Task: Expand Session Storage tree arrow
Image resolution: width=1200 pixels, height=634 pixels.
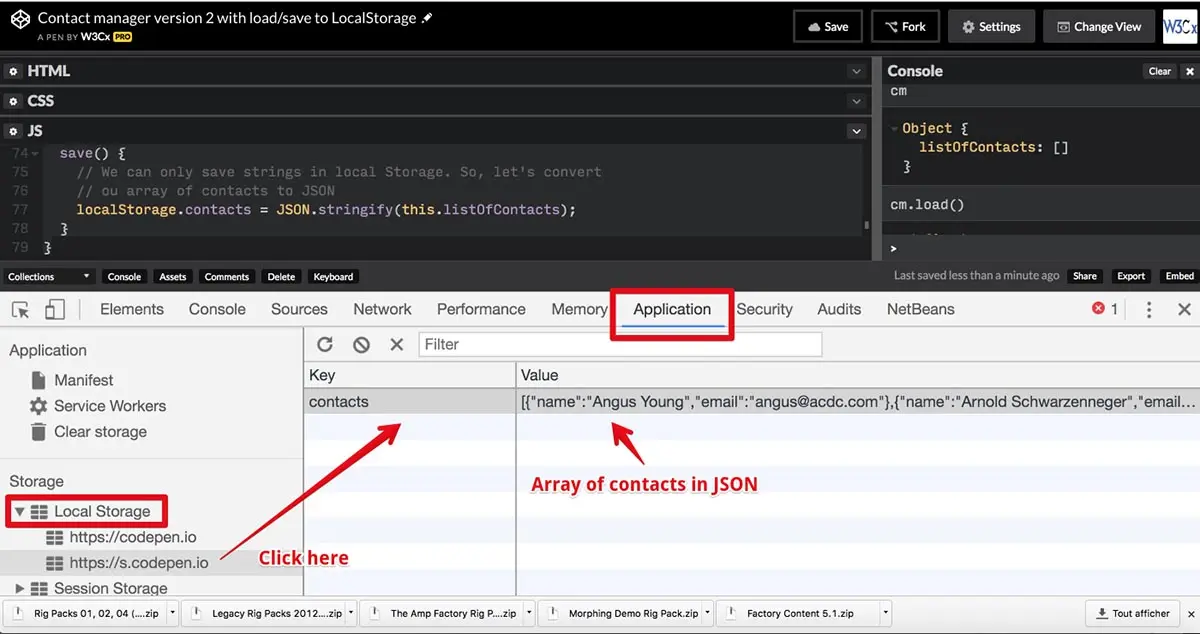Action: [19, 588]
